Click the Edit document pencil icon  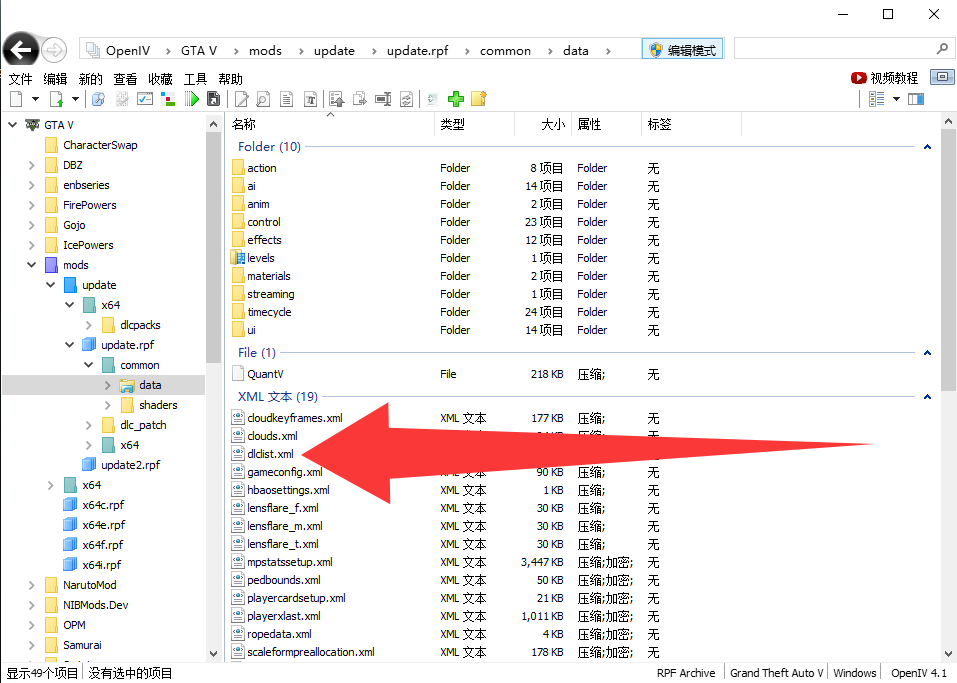point(242,99)
